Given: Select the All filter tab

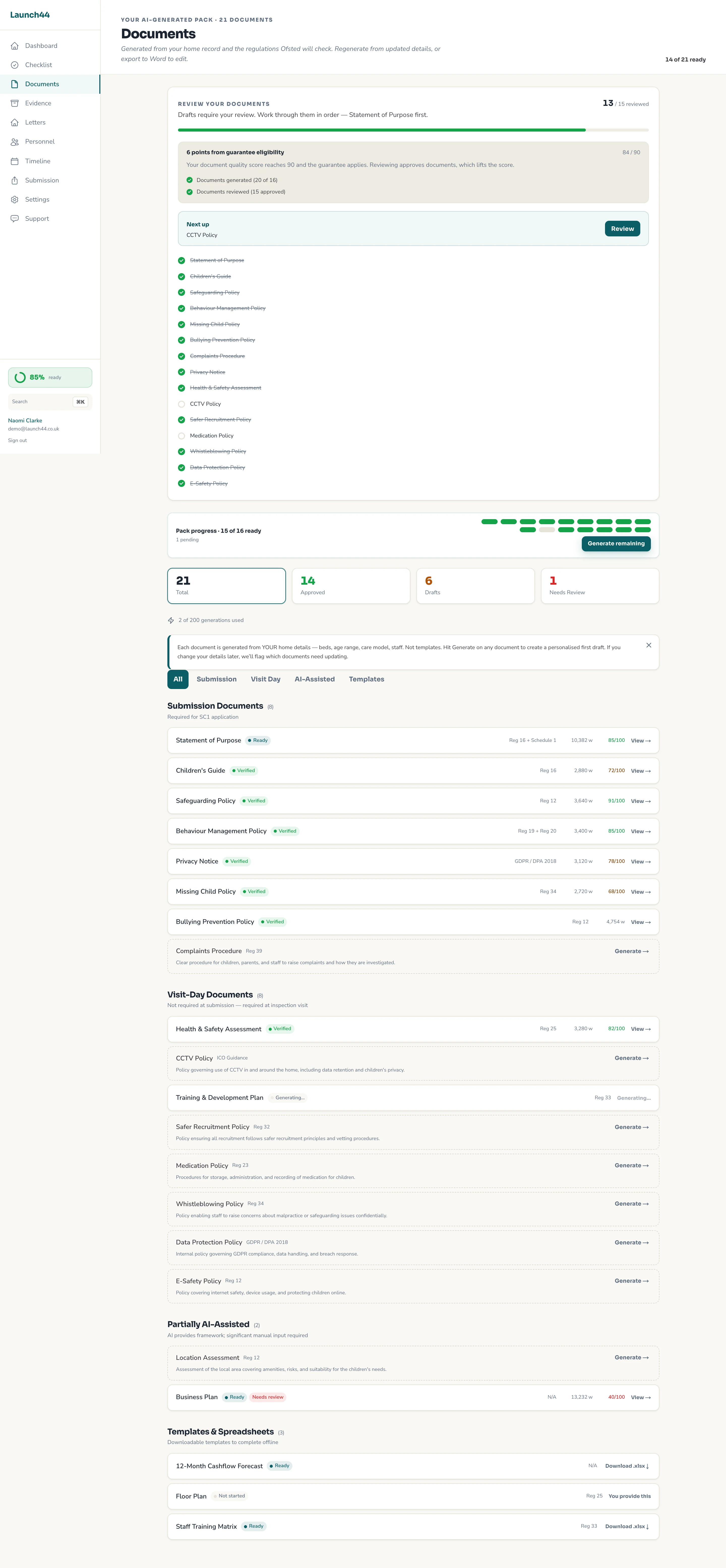Looking at the screenshot, I should [x=178, y=679].
